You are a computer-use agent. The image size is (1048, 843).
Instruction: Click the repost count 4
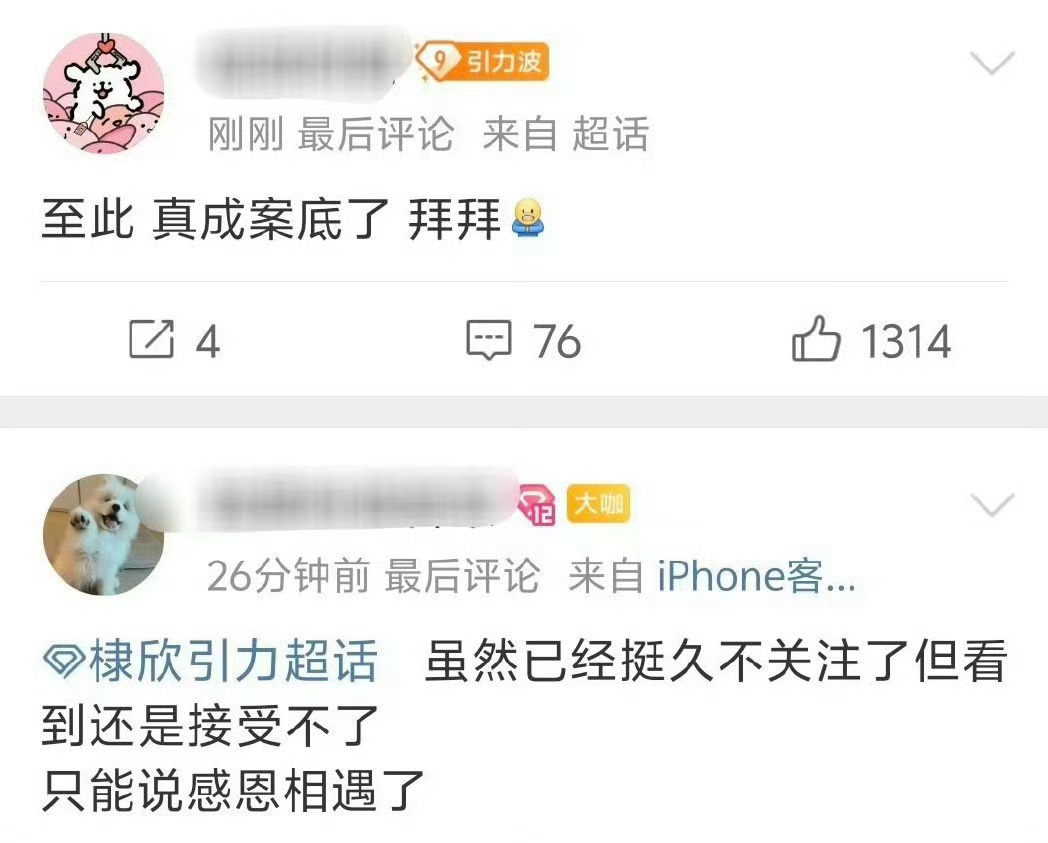(208, 342)
